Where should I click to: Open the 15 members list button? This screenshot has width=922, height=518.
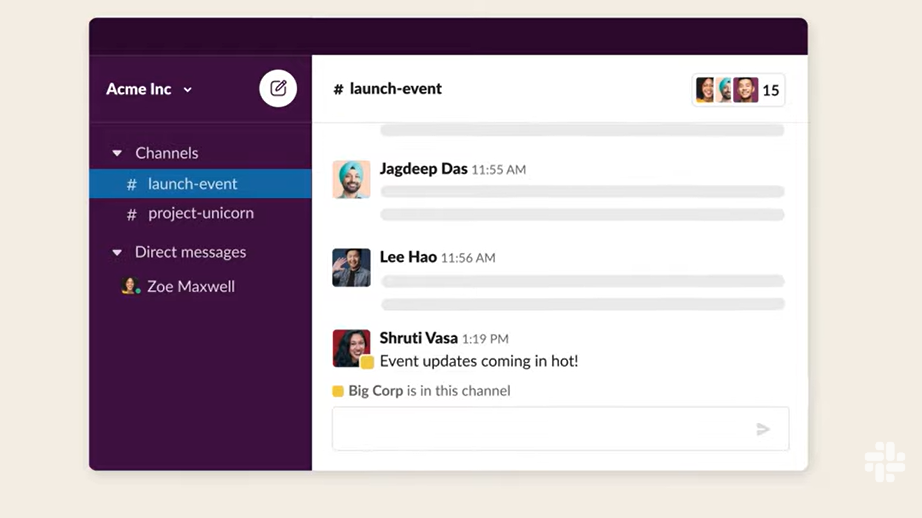pos(738,90)
